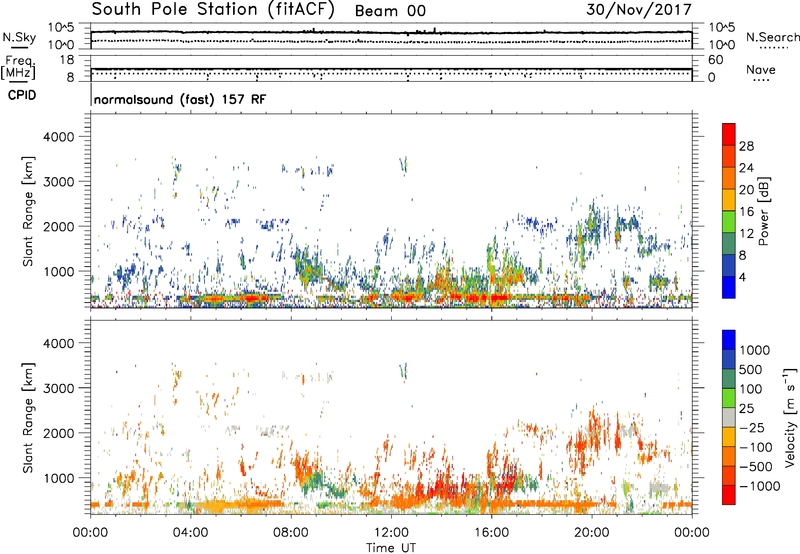The image size is (800, 554).
Task: Click the '18' tick on the frequency axis
Action: coord(67,60)
